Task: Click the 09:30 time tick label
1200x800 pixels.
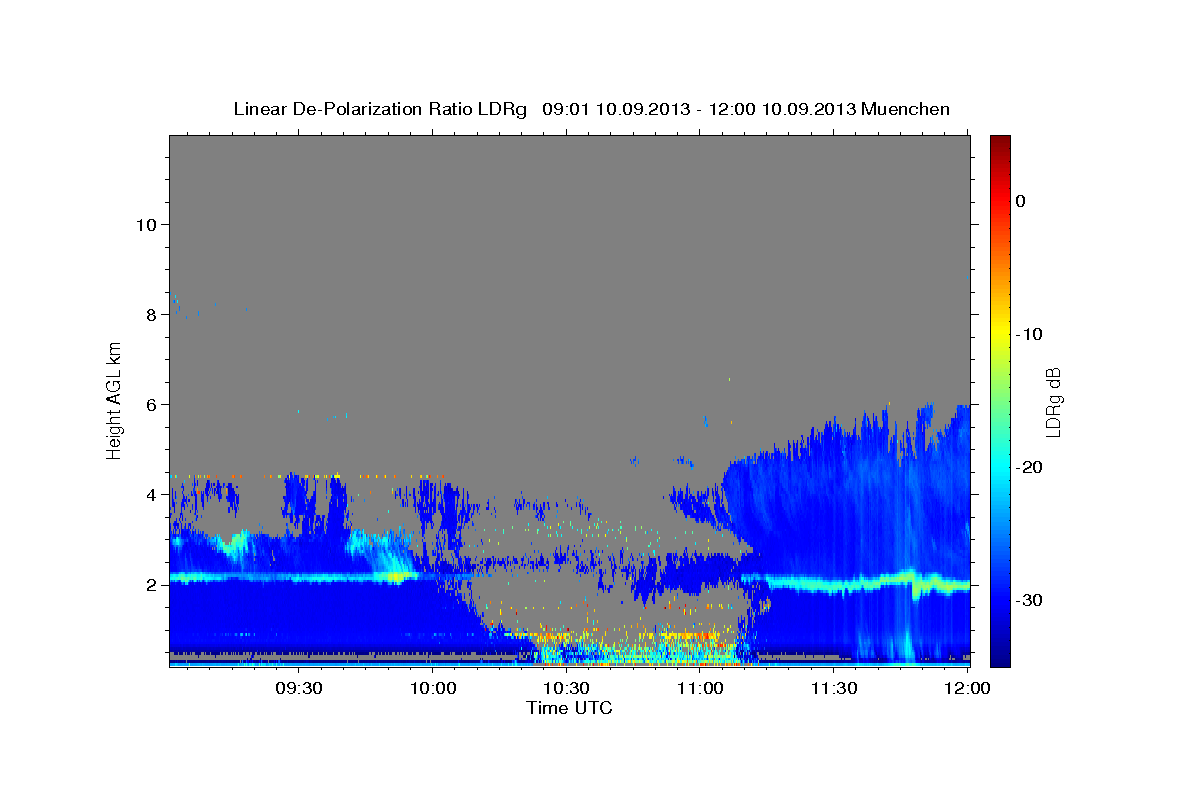Action: pyautogui.click(x=299, y=688)
